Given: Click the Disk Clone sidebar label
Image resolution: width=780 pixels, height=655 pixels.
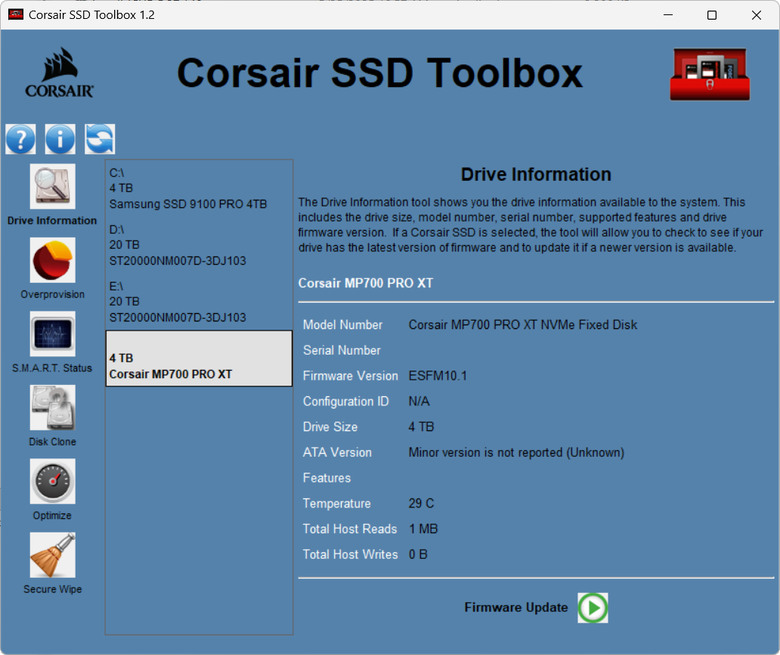Looking at the screenshot, I should click(x=52, y=442).
